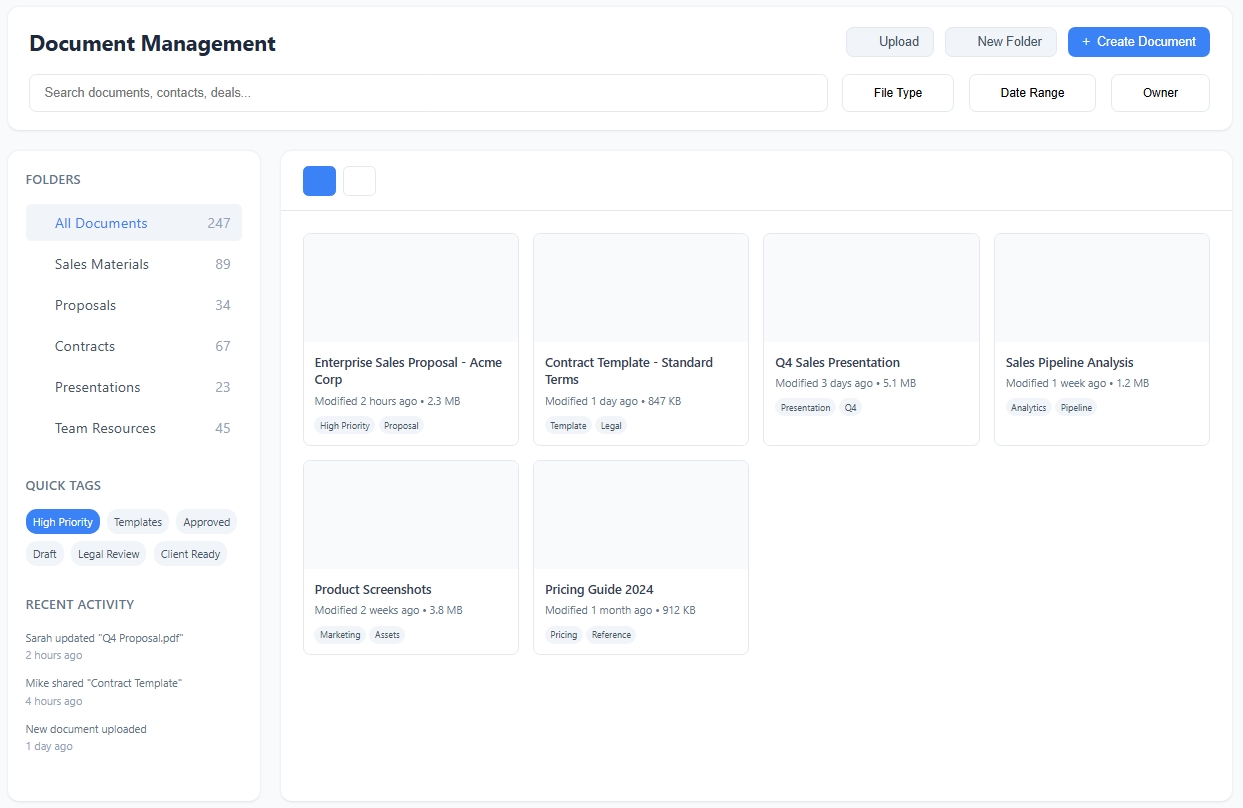The image size is (1243, 808).
Task: Click the Analytics tag on Sales Pipeline Analysis
Action: (x=1028, y=408)
